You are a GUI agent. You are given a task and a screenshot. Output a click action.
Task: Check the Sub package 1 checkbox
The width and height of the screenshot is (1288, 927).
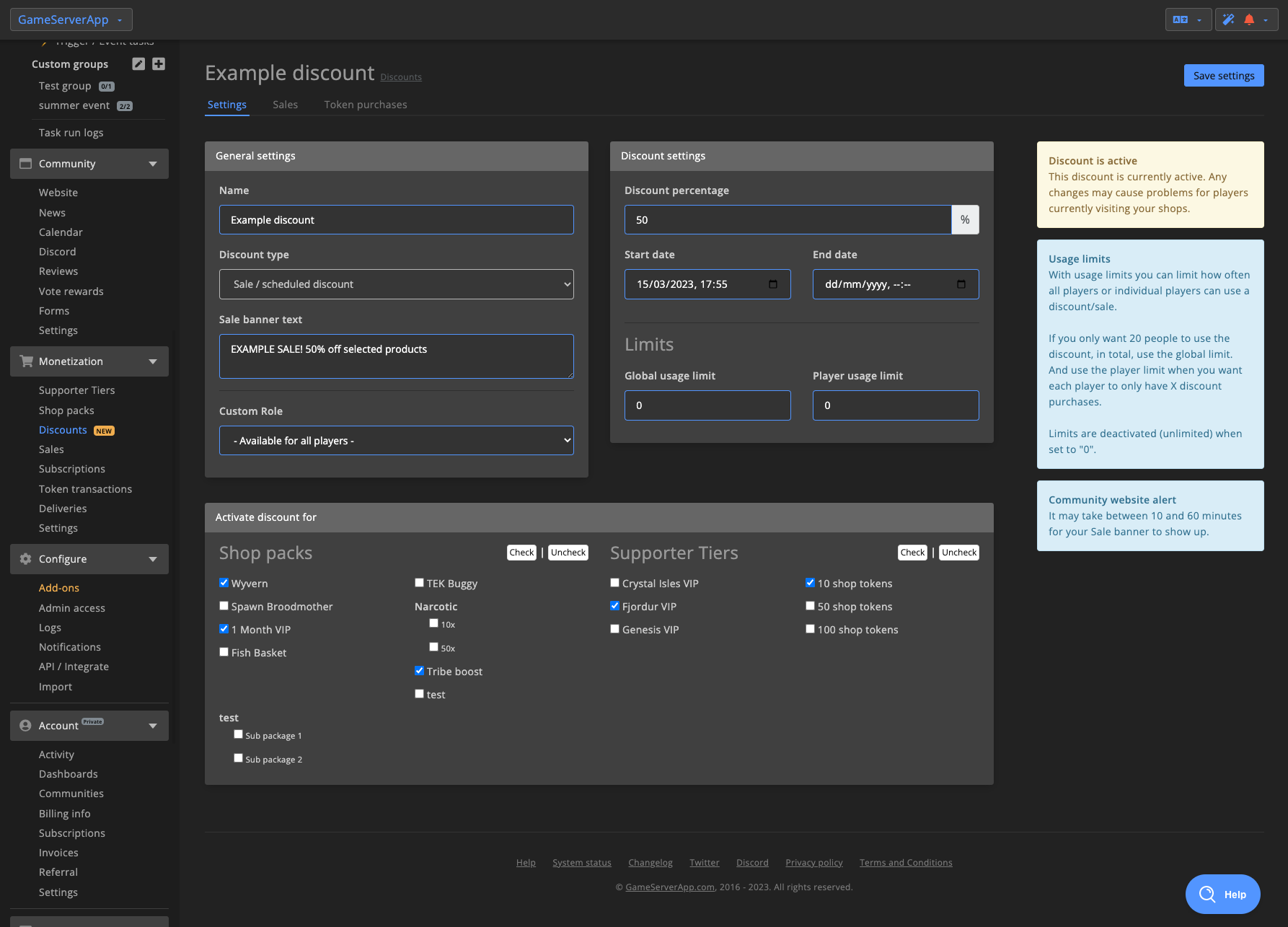[239, 734]
